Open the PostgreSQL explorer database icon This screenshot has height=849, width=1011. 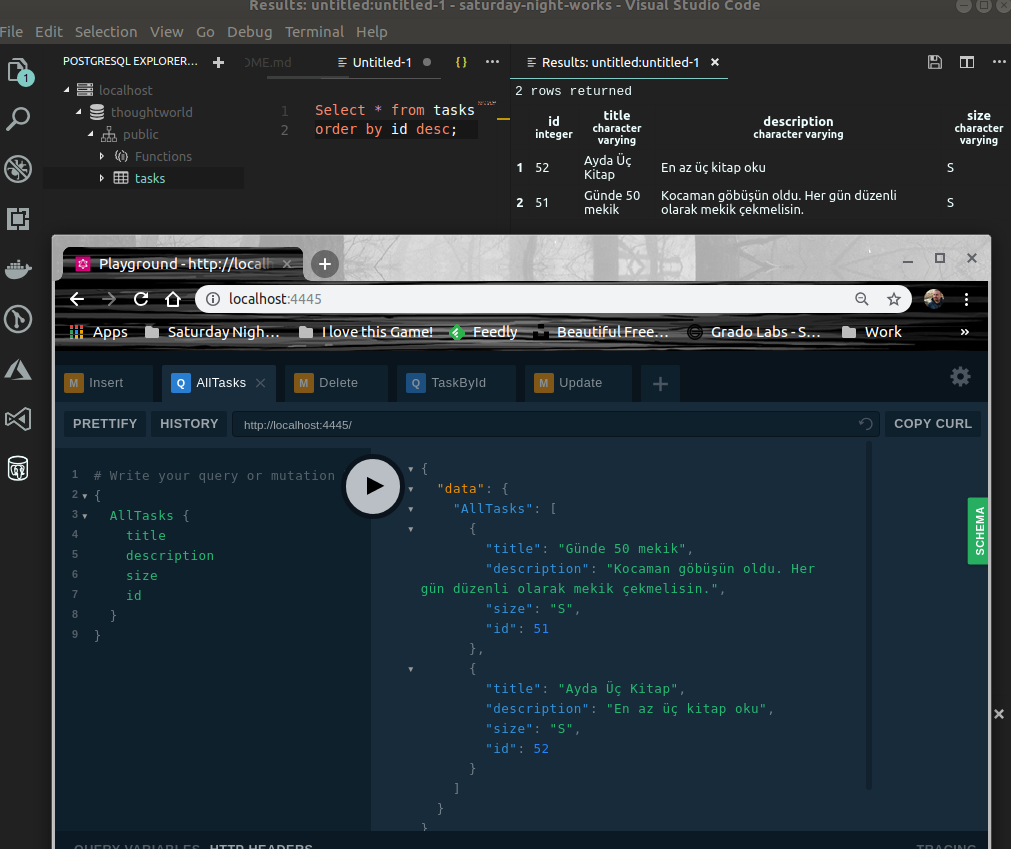pos(18,468)
